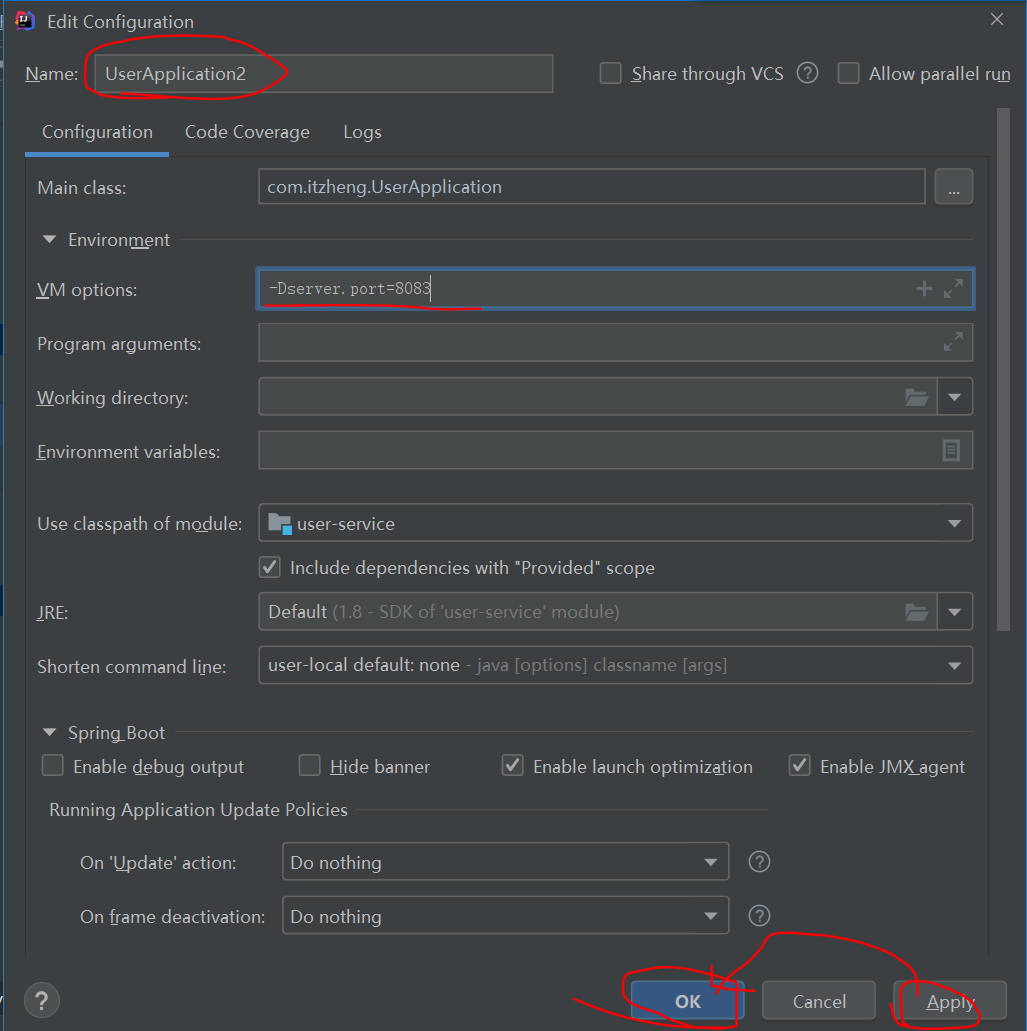This screenshot has height=1031, width=1027.
Task: Open Shorten command line dropdown
Action: tap(955, 665)
